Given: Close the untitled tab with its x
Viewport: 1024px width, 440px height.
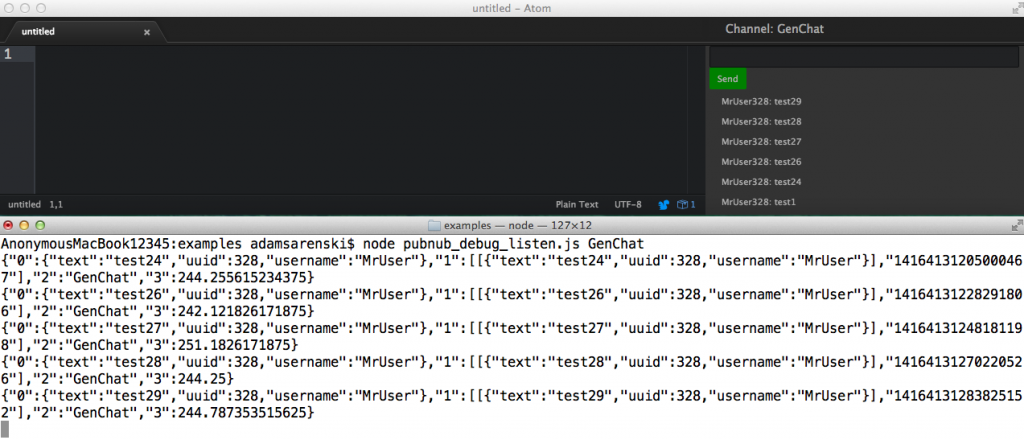Looking at the screenshot, I should coord(147,32).
